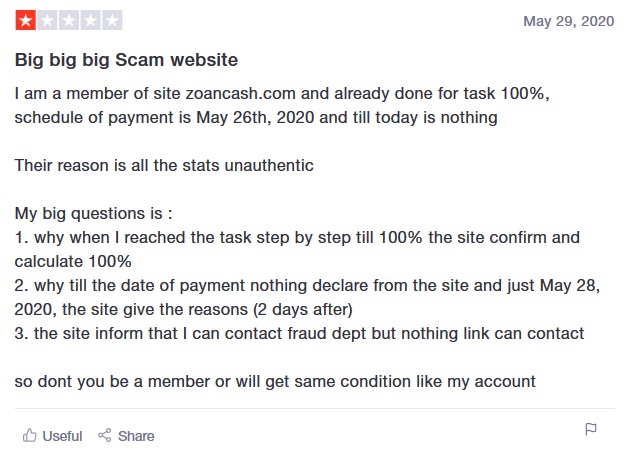Select the fifth grey rating star
This screenshot has height=463, width=627.
coord(112,20)
